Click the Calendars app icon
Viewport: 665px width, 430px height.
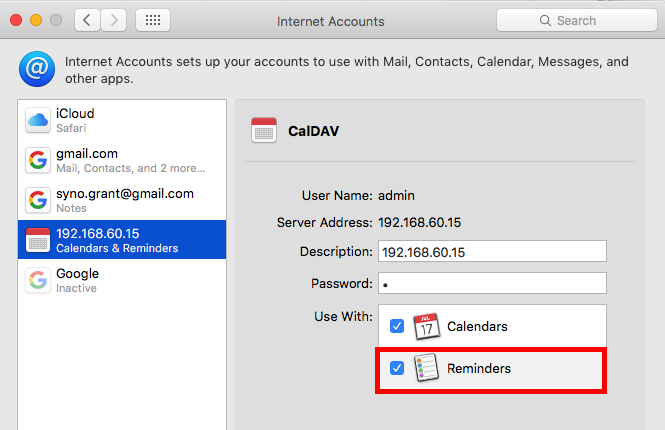(x=427, y=326)
